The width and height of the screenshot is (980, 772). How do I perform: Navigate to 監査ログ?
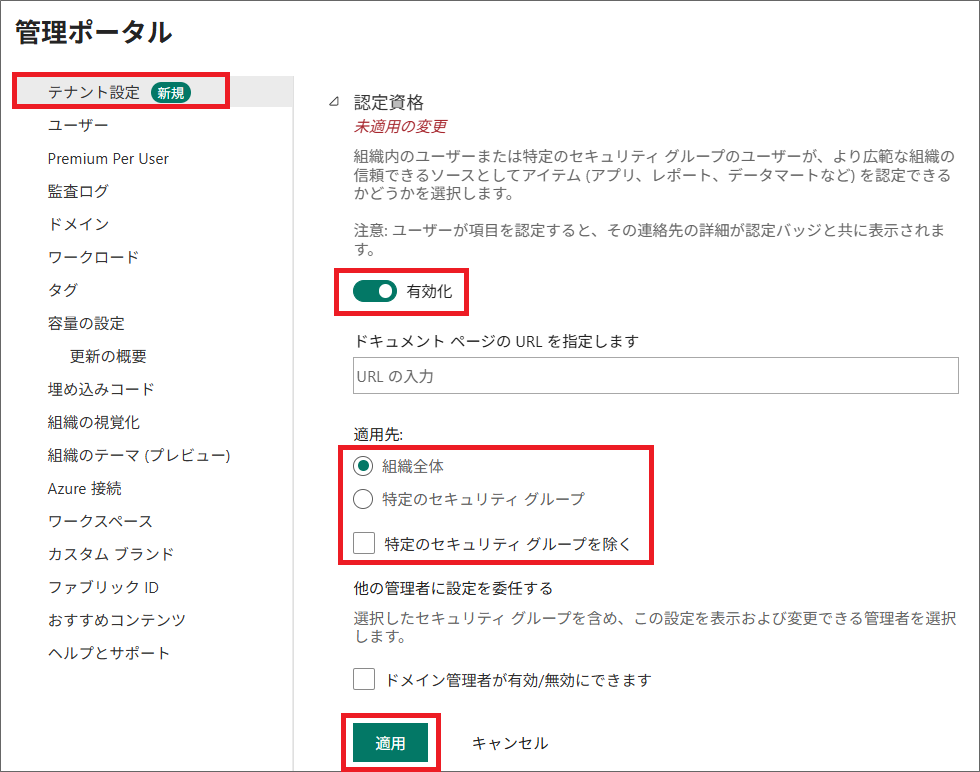(x=78, y=191)
